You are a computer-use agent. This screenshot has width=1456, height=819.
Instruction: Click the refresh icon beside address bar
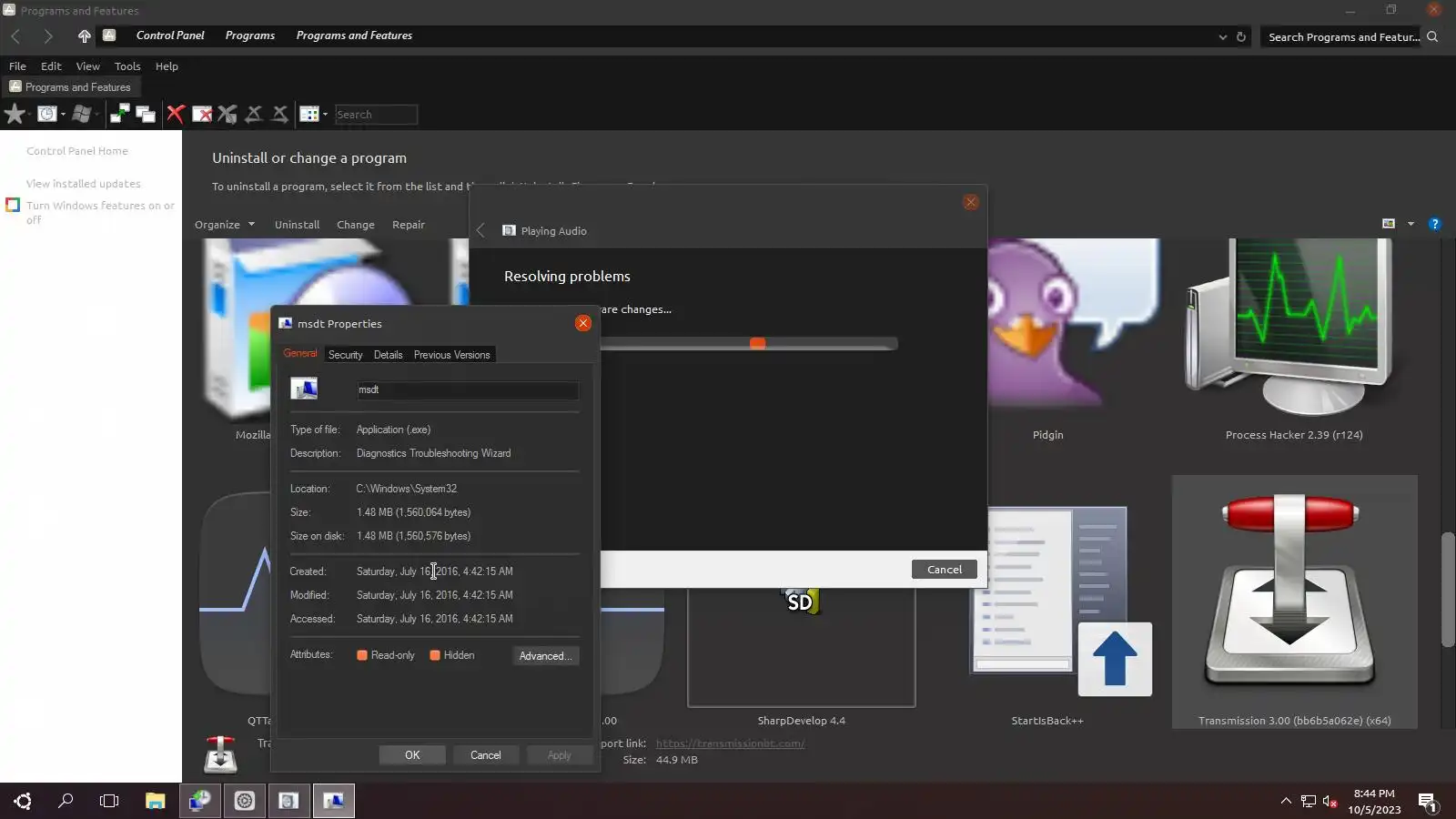pyautogui.click(x=1241, y=36)
